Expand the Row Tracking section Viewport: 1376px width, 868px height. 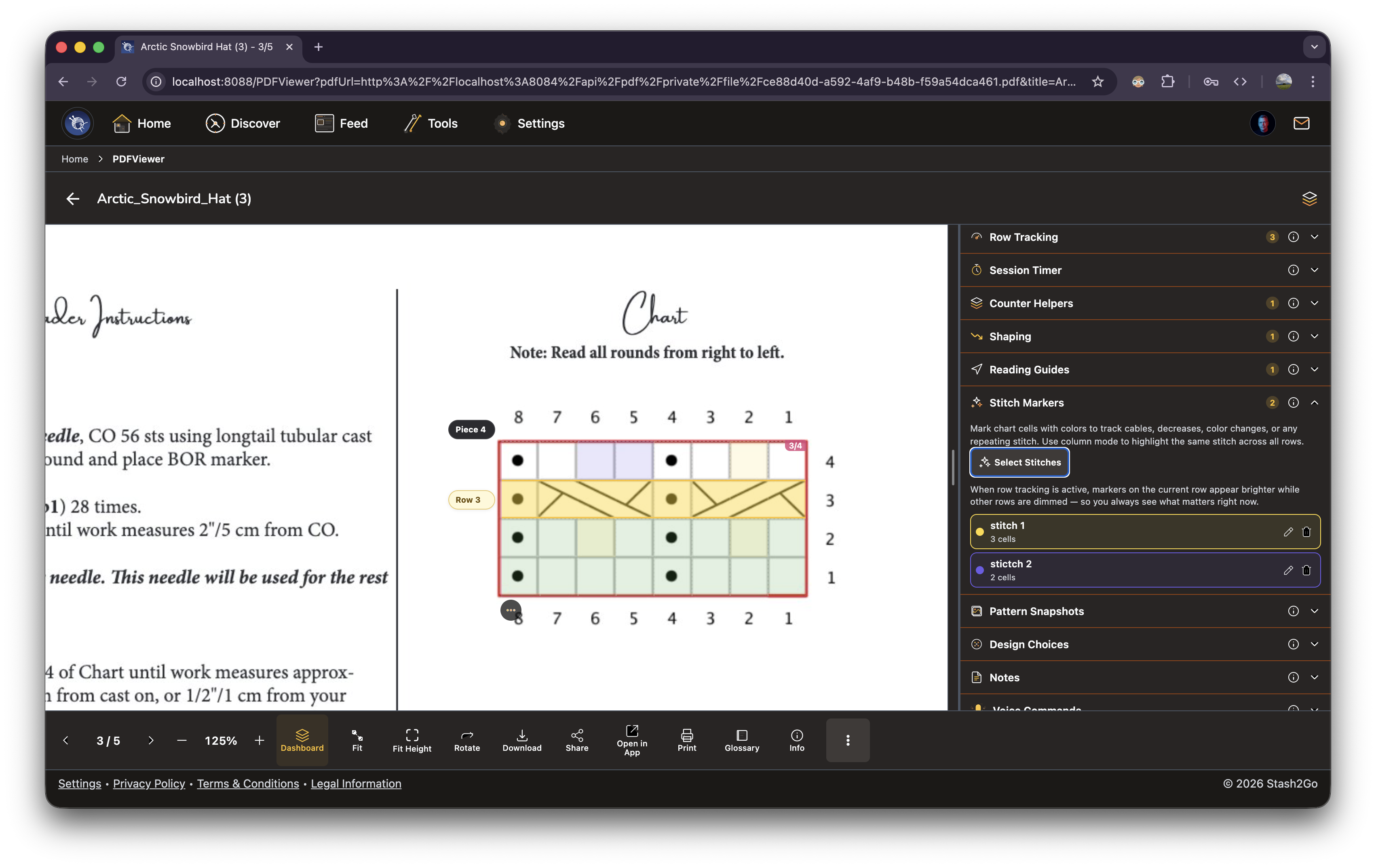pyautogui.click(x=1314, y=237)
